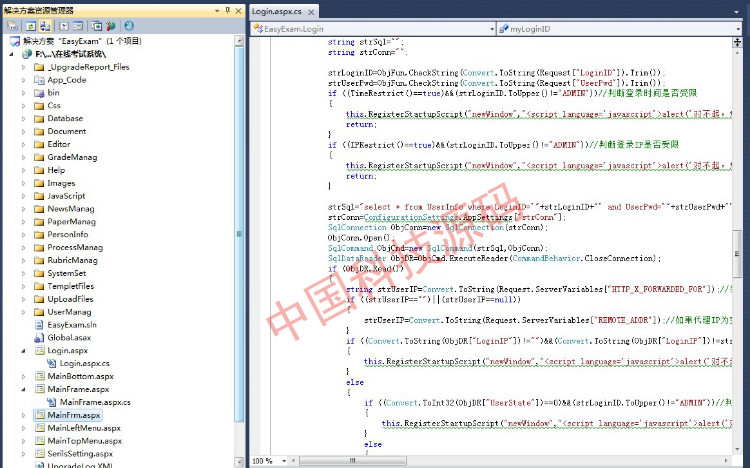
Task: Click the Refresh icon in Solution Explorer toolbar
Action: click(x=31, y=26)
